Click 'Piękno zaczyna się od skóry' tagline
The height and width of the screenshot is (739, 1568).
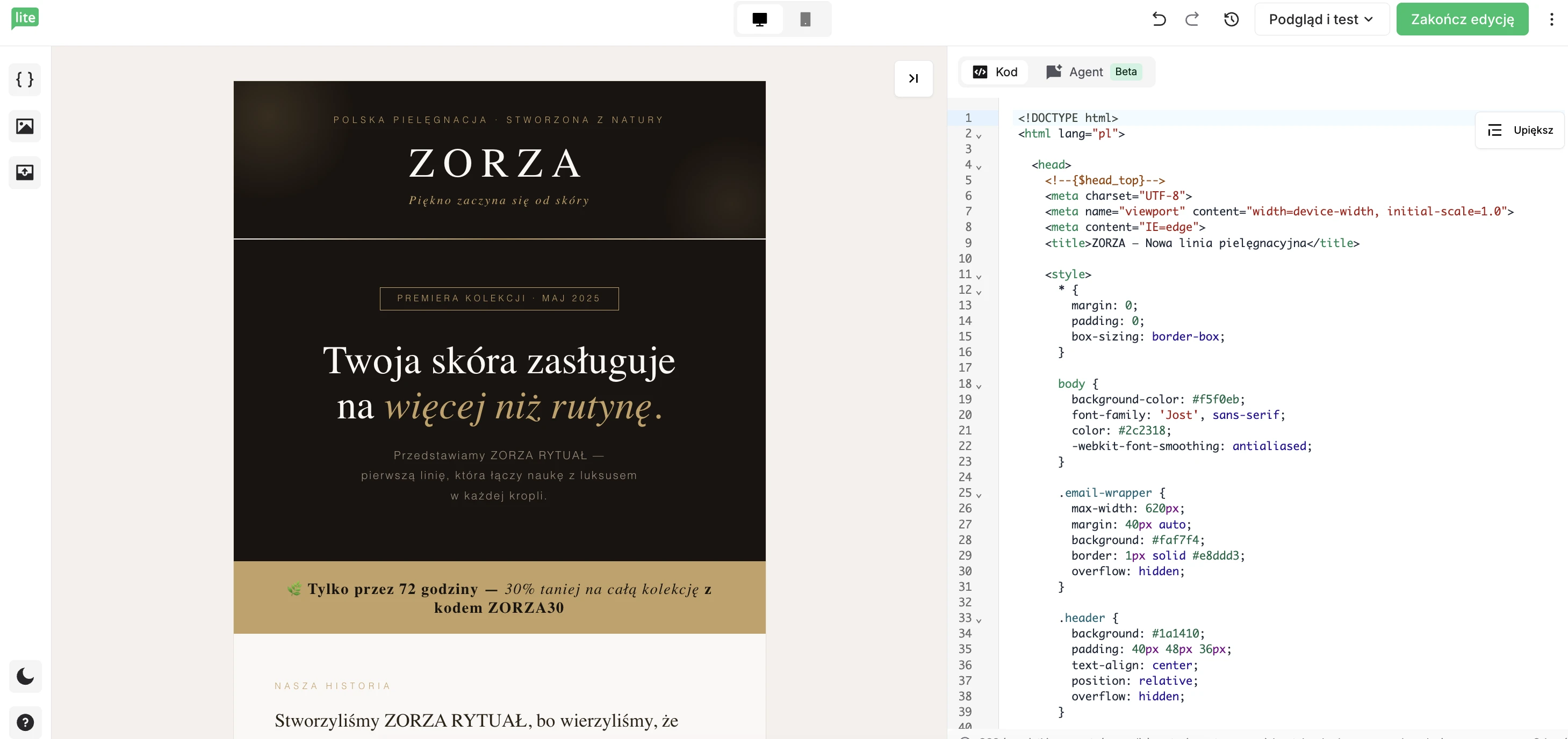click(499, 200)
